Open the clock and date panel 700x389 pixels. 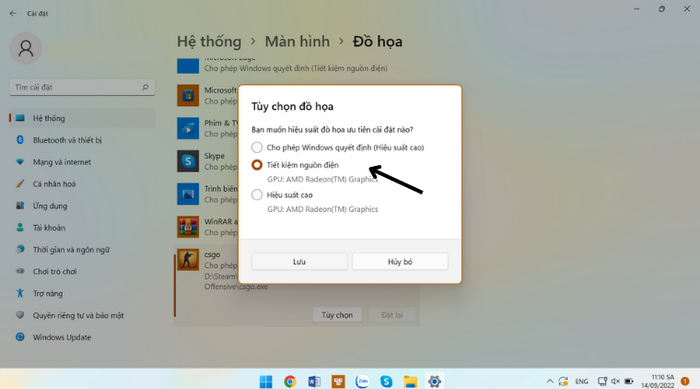point(658,381)
